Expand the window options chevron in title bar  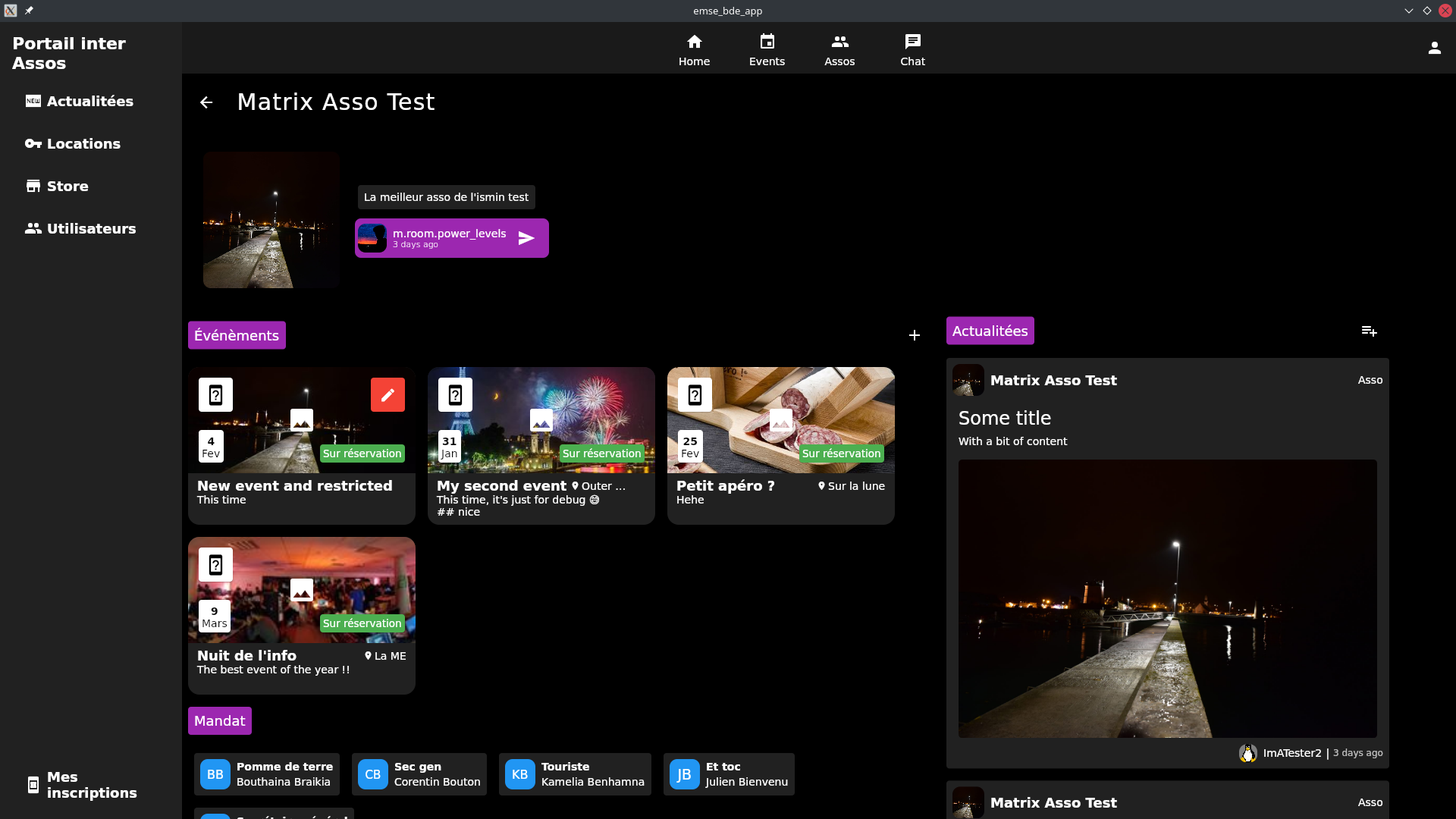pos(1408,11)
